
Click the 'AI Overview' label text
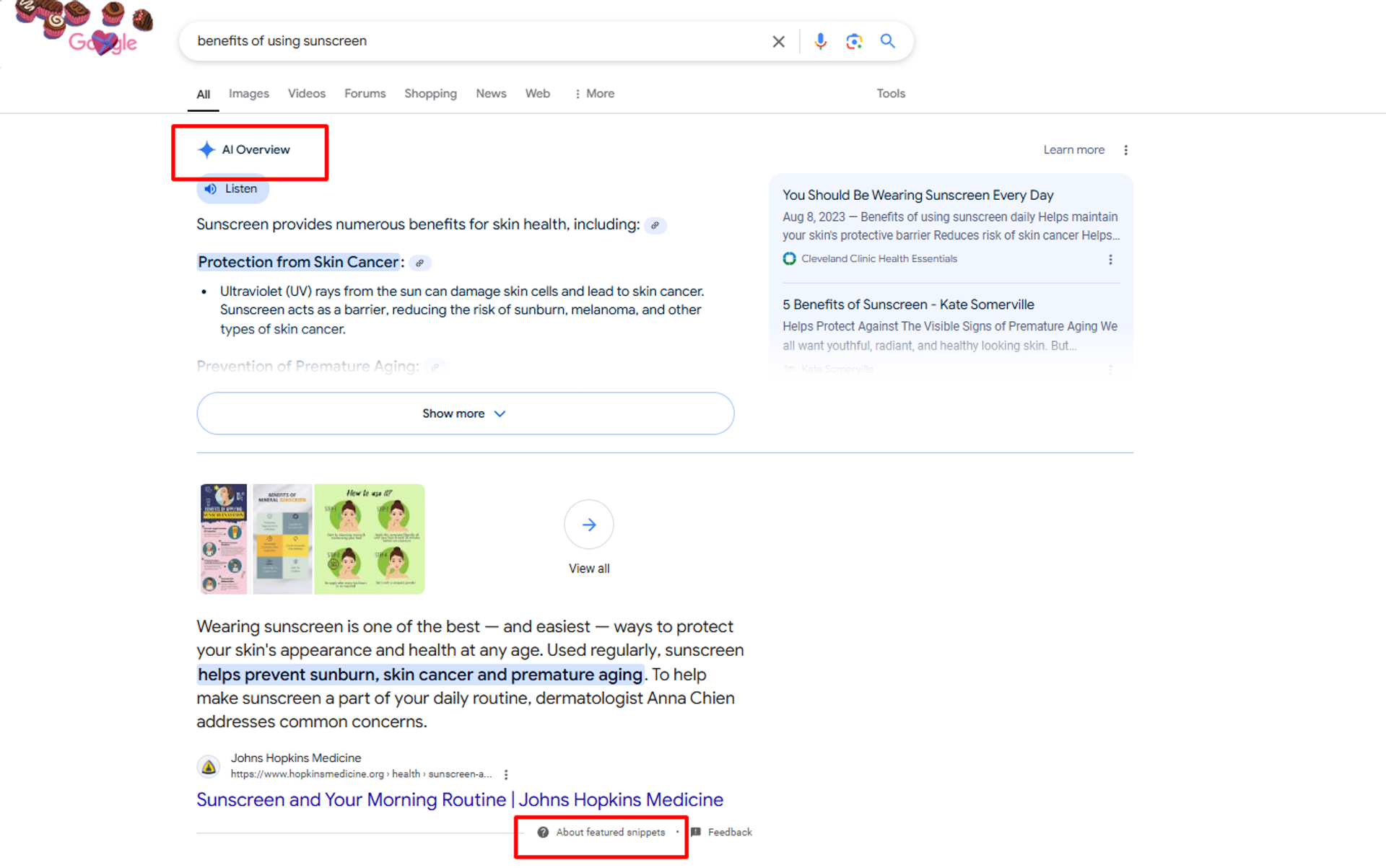256,149
